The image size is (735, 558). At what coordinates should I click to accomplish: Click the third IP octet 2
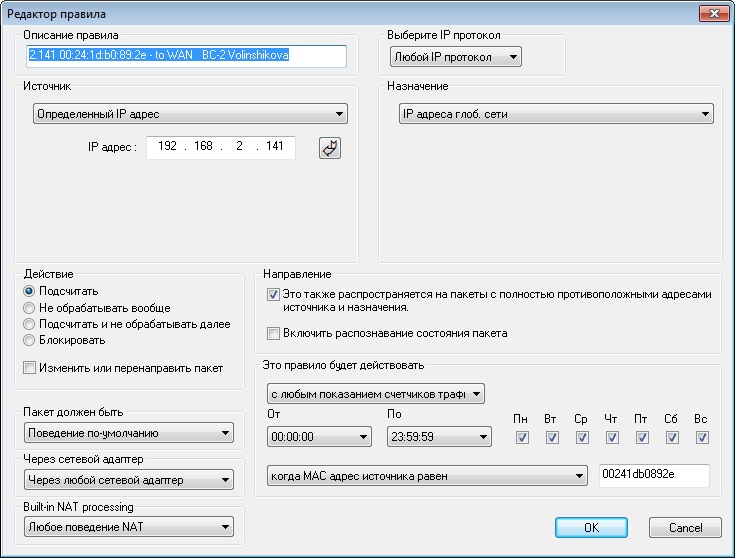[239, 146]
